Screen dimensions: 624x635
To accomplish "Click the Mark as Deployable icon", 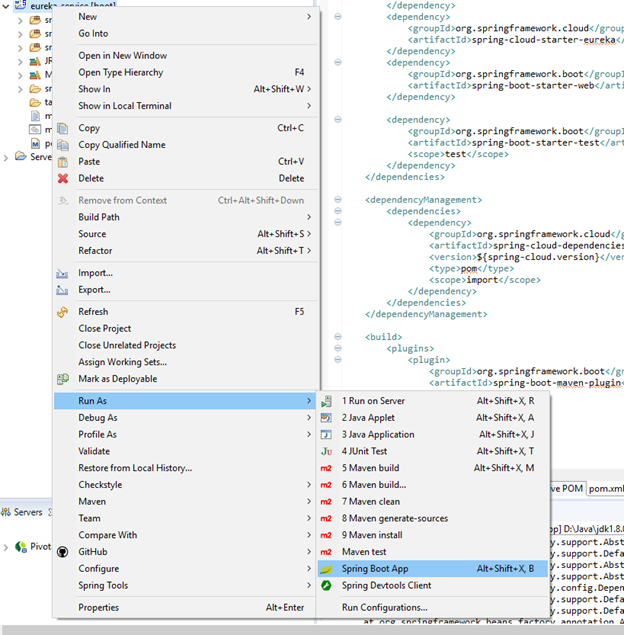I will point(63,379).
